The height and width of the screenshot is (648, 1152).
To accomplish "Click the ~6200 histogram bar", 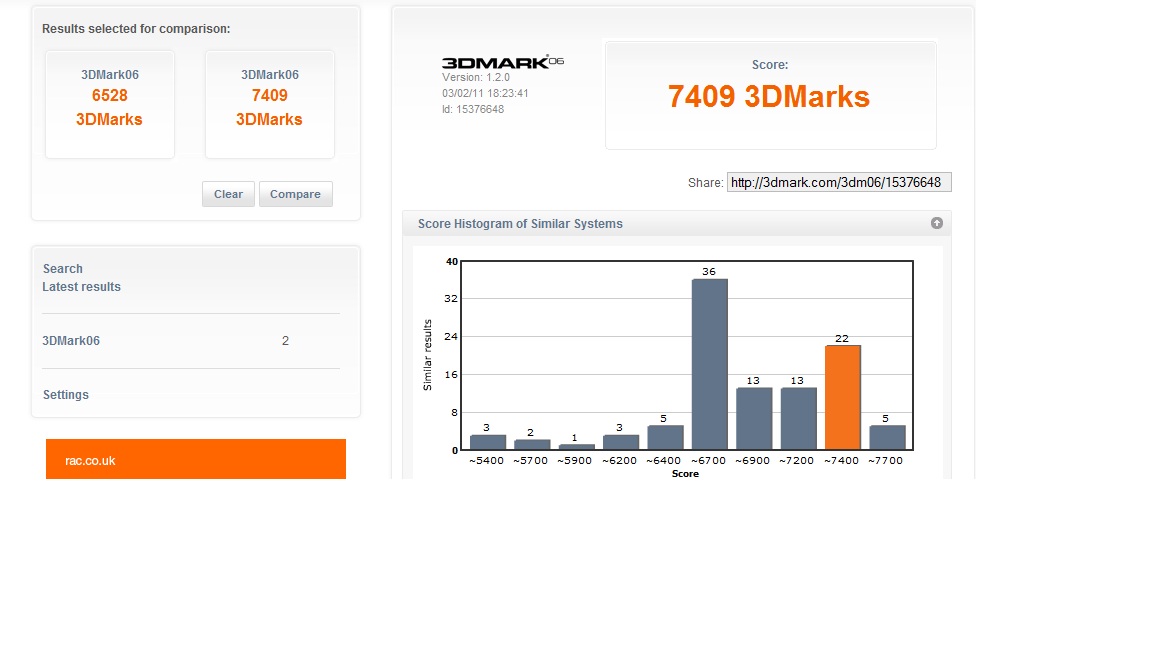I will point(621,442).
